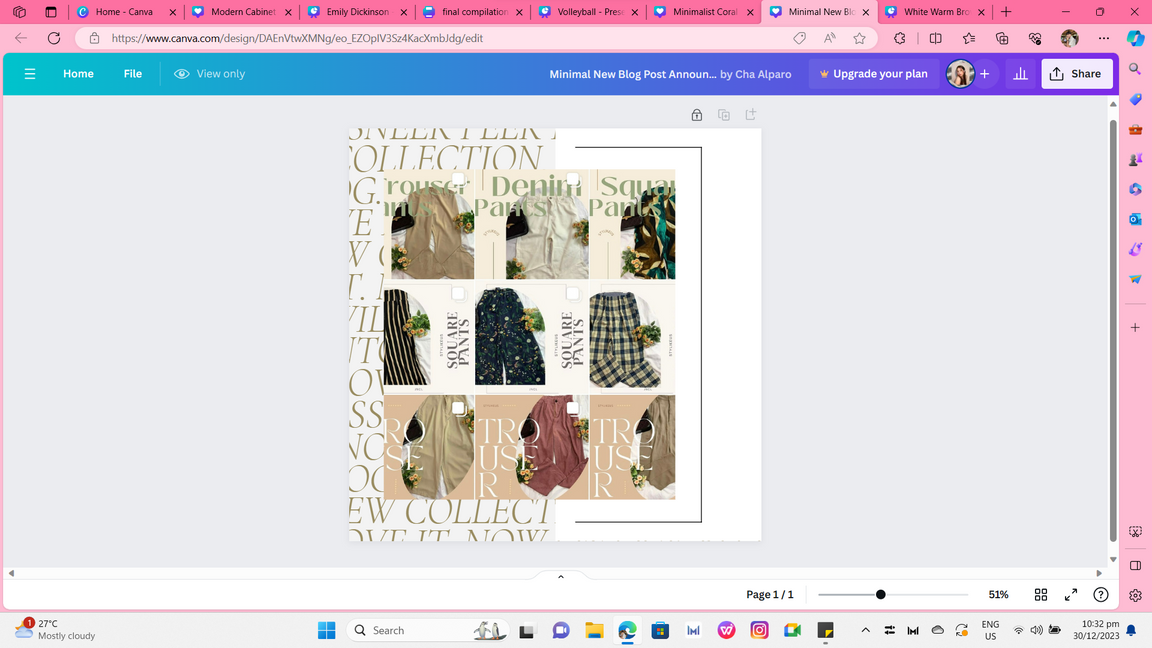Show hidden system tray icons

tap(865, 630)
